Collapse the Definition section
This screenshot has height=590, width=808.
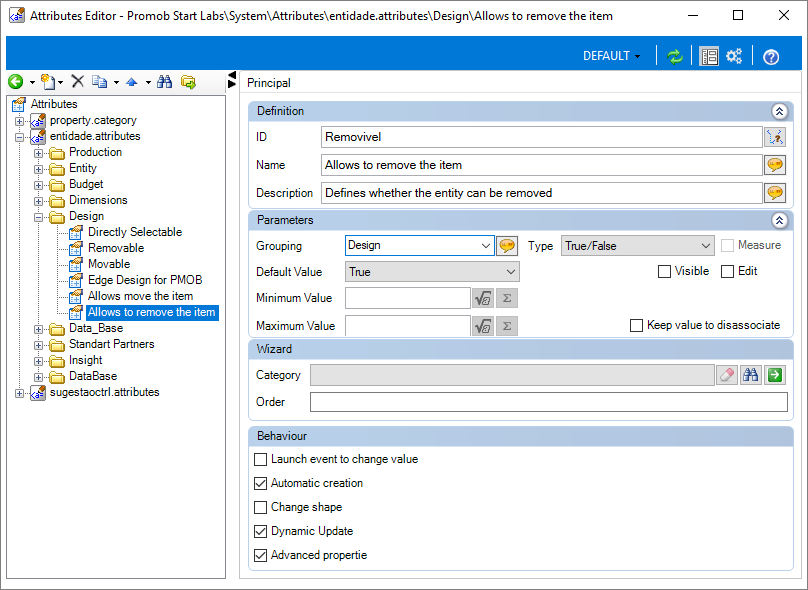779,111
